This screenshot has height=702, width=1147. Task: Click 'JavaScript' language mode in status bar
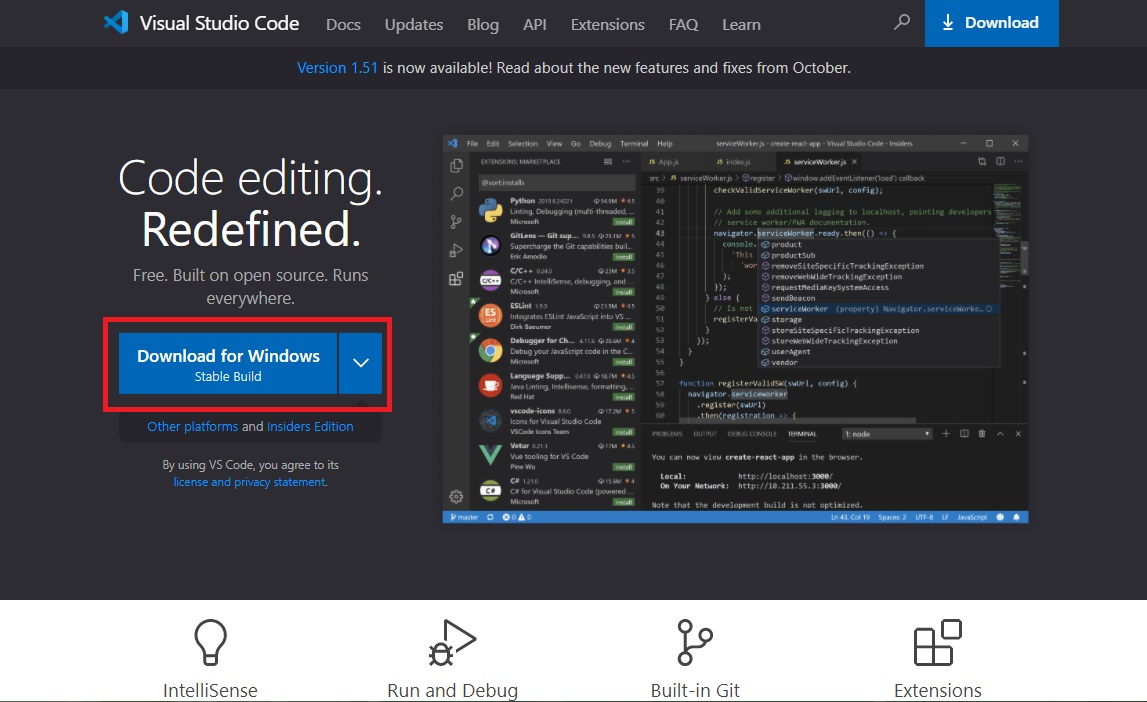click(x=972, y=517)
